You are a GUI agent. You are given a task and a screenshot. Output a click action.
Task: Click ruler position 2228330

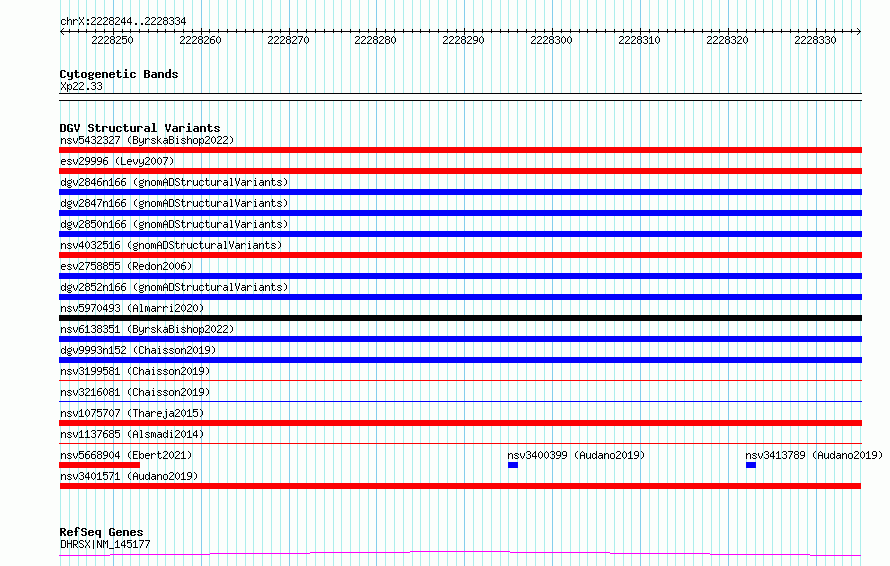point(815,40)
